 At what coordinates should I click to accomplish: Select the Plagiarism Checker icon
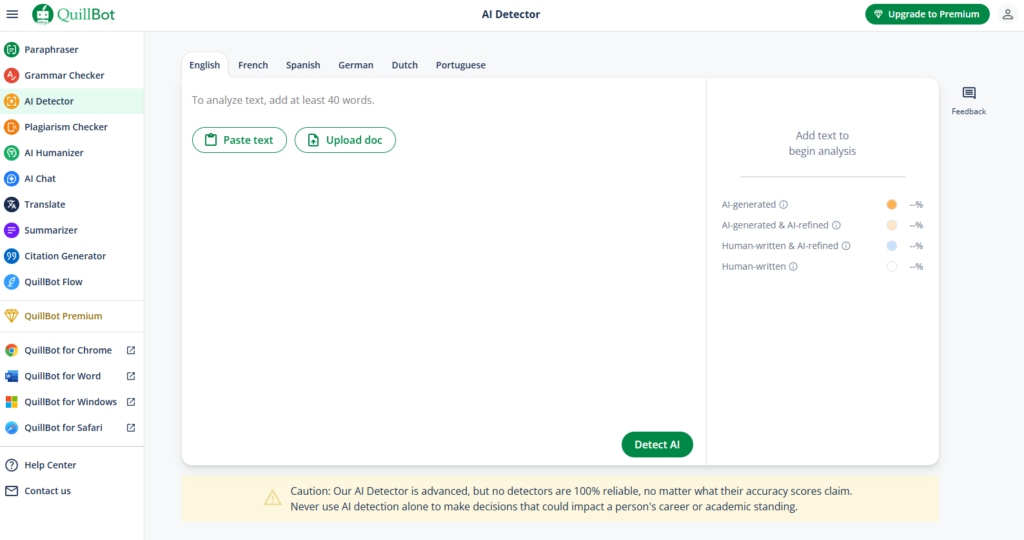[12, 127]
